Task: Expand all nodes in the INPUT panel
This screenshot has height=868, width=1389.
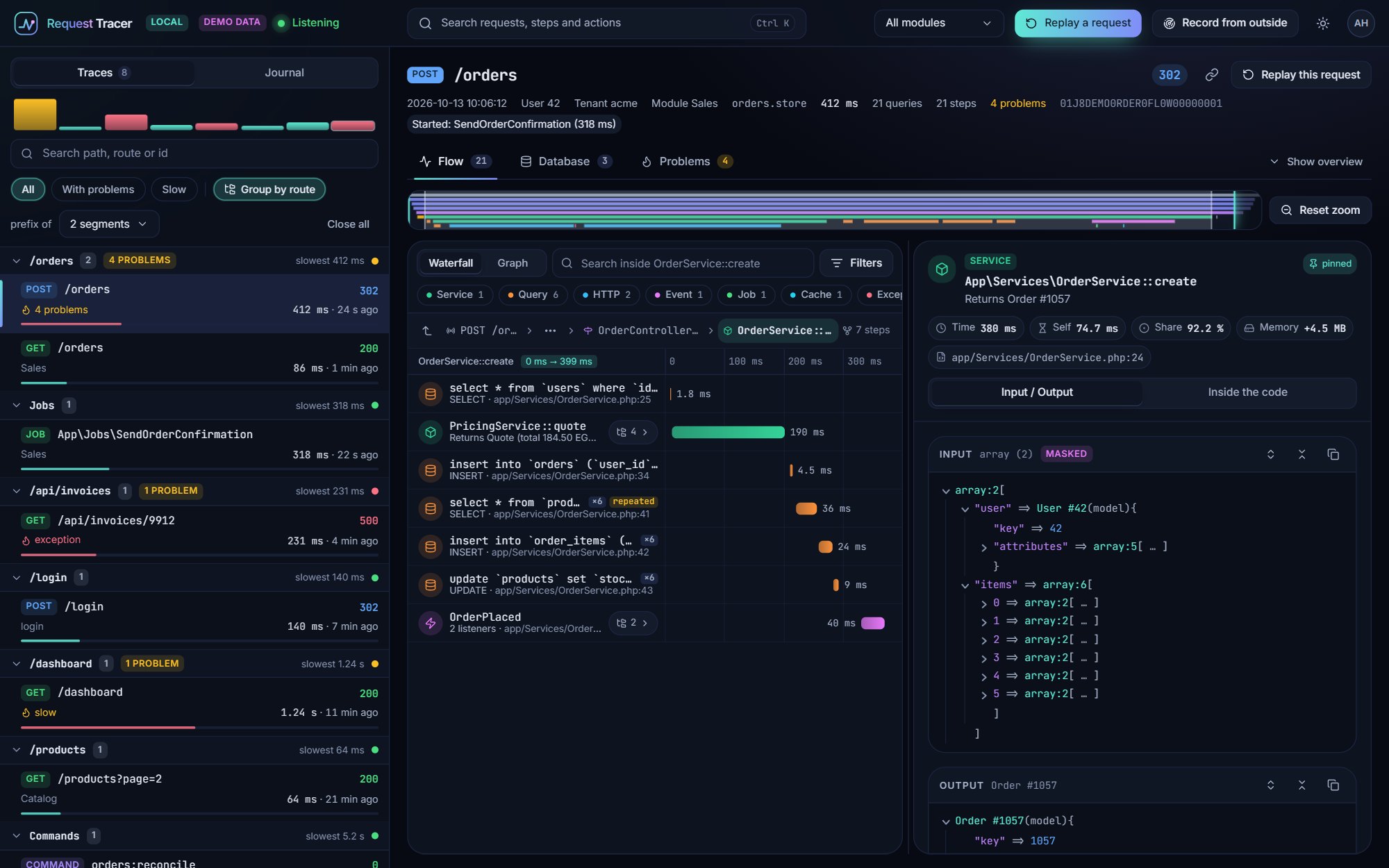Action: (1271, 454)
